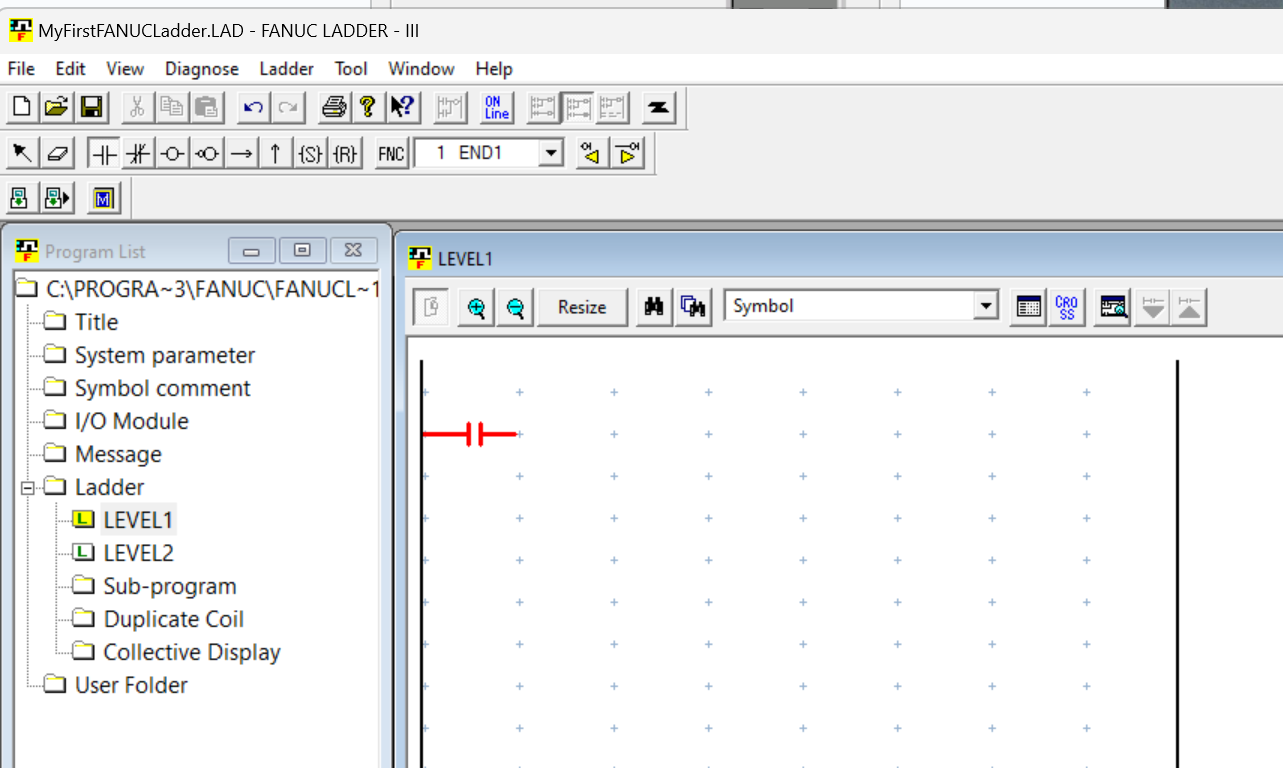Open the Ladder menu
Image resolution: width=1283 pixels, height=768 pixels.
click(286, 69)
